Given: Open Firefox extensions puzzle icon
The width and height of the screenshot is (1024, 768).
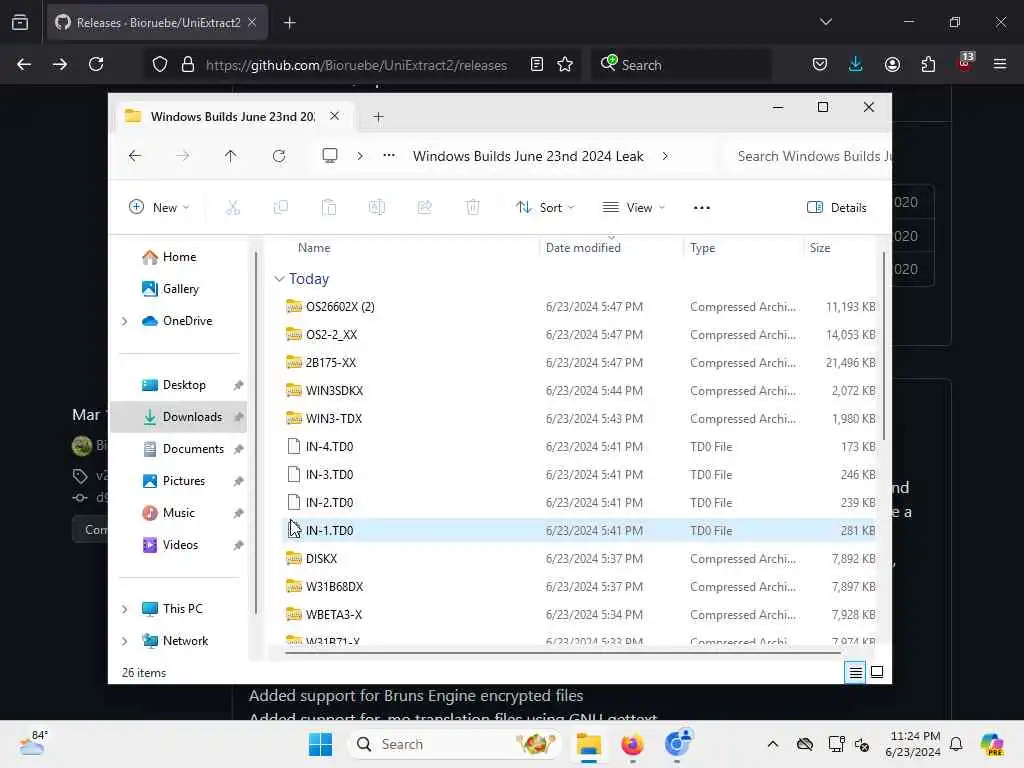Looking at the screenshot, I should click(x=928, y=64).
